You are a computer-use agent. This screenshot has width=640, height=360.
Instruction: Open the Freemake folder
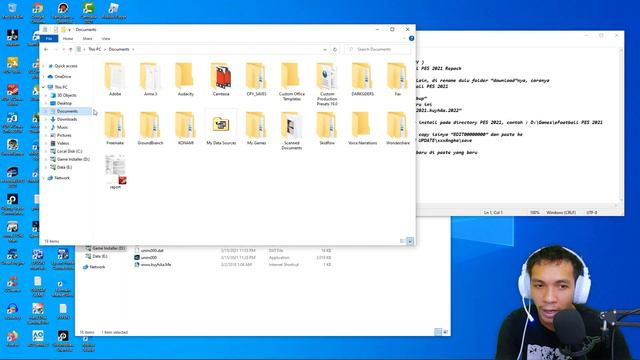(x=115, y=129)
